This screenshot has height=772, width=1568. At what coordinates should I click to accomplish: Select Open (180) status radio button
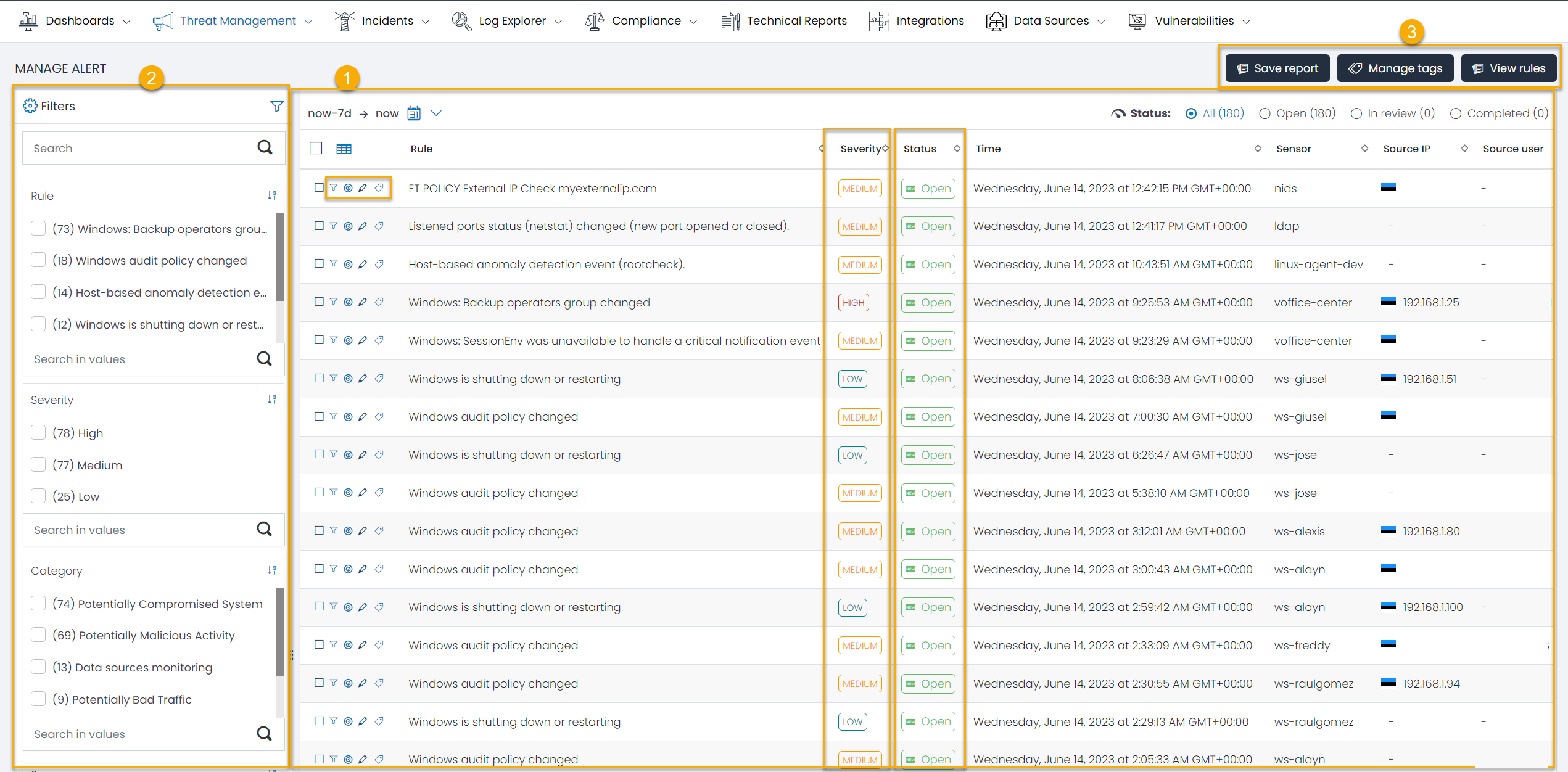[x=1265, y=113]
